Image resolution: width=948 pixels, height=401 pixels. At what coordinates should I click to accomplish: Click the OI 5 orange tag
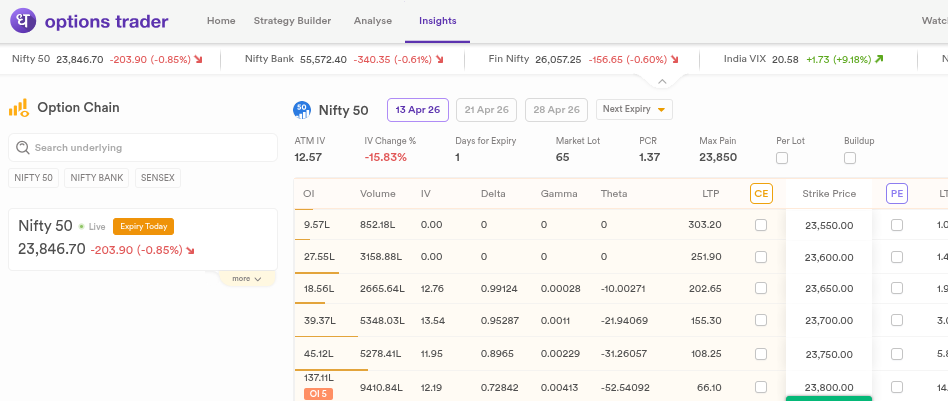318,394
